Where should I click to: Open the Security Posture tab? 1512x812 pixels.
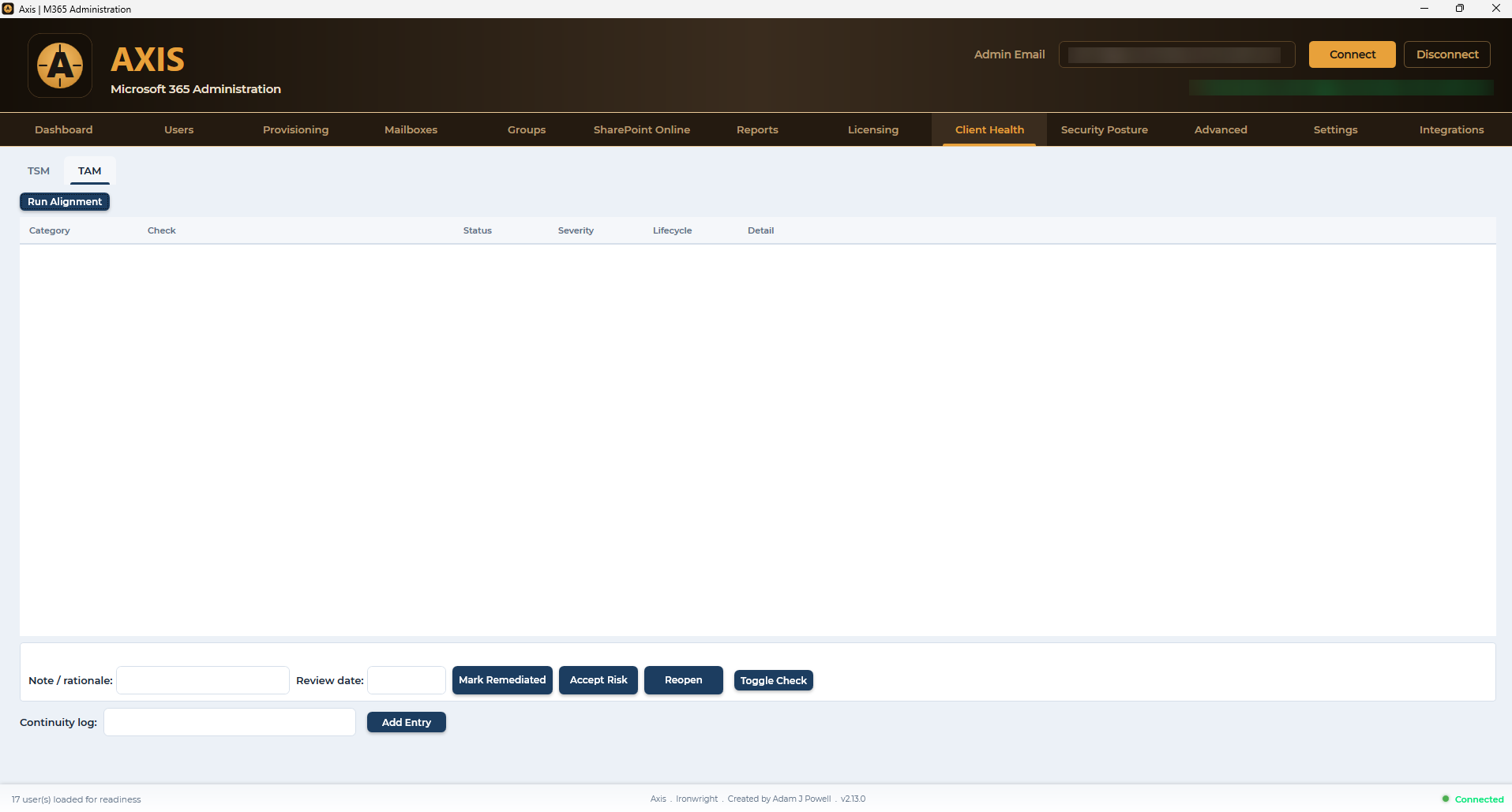click(1105, 129)
